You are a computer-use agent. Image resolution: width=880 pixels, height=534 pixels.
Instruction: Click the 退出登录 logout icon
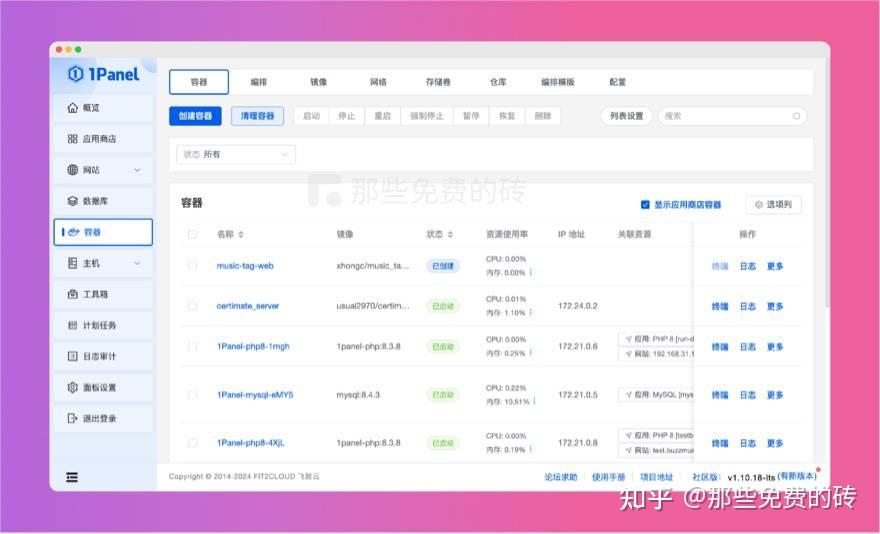[72, 418]
